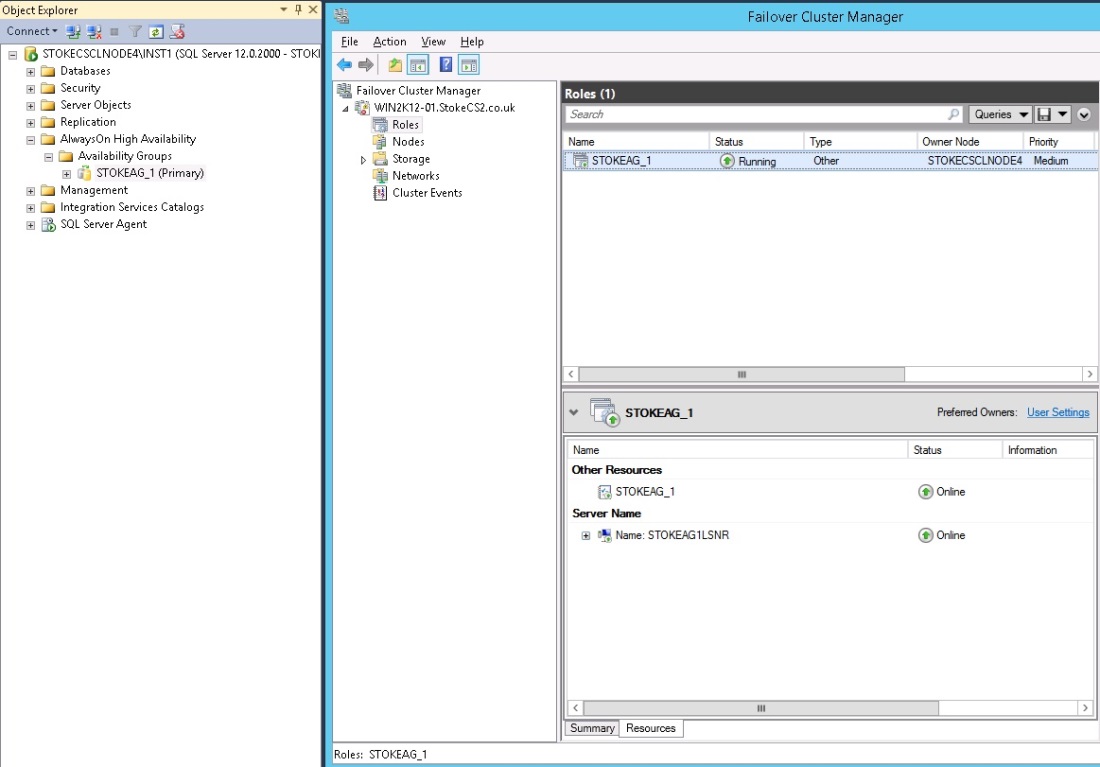
Task: Toggle the Show/Hide Action Pane button
Action: pyautogui.click(x=469, y=65)
